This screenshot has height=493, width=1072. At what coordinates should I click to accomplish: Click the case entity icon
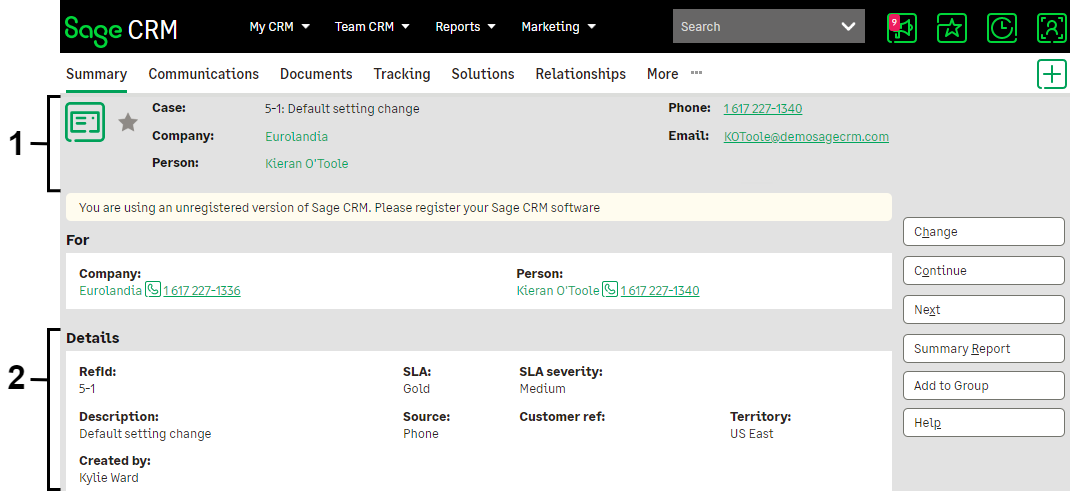[x=85, y=122]
